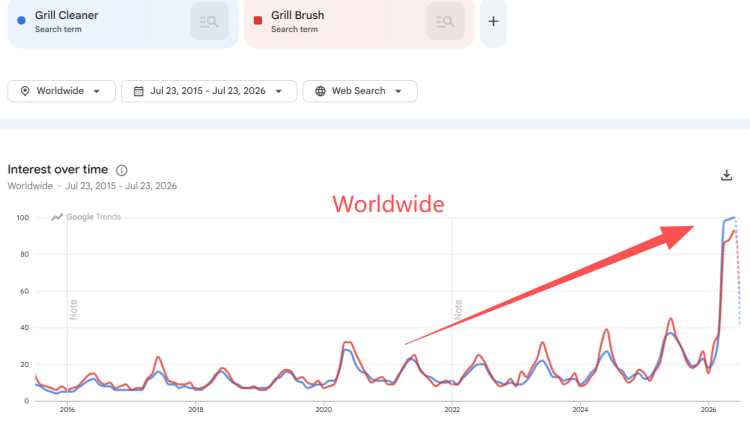Image resolution: width=750 pixels, height=424 pixels.
Task: Open the Interest over time help info
Action: click(121, 170)
